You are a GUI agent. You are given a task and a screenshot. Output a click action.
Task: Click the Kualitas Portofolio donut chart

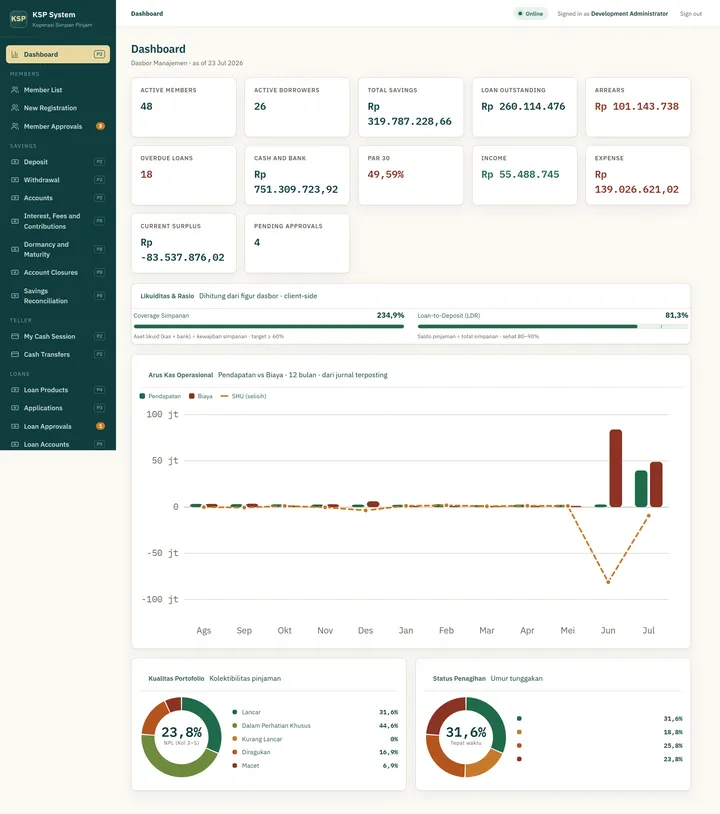(x=181, y=737)
